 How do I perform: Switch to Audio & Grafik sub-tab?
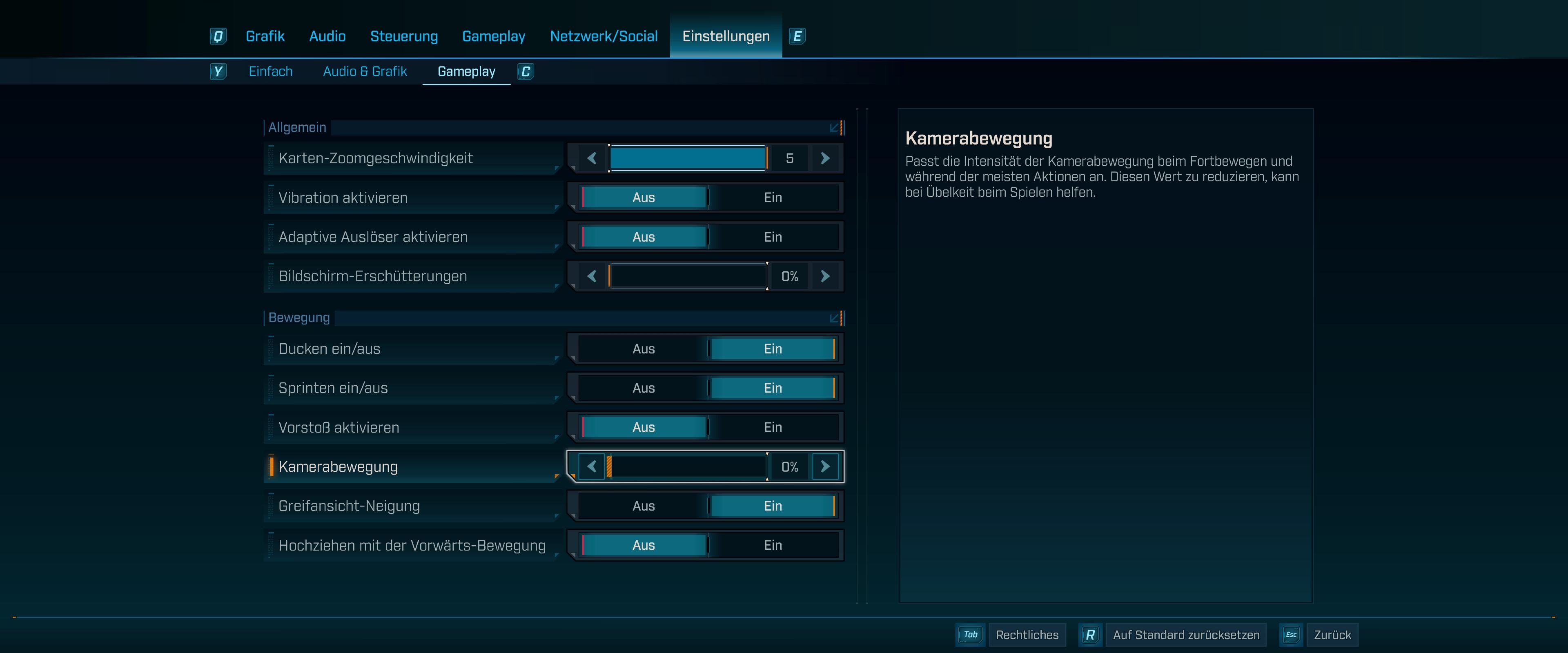(x=365, y=72)
